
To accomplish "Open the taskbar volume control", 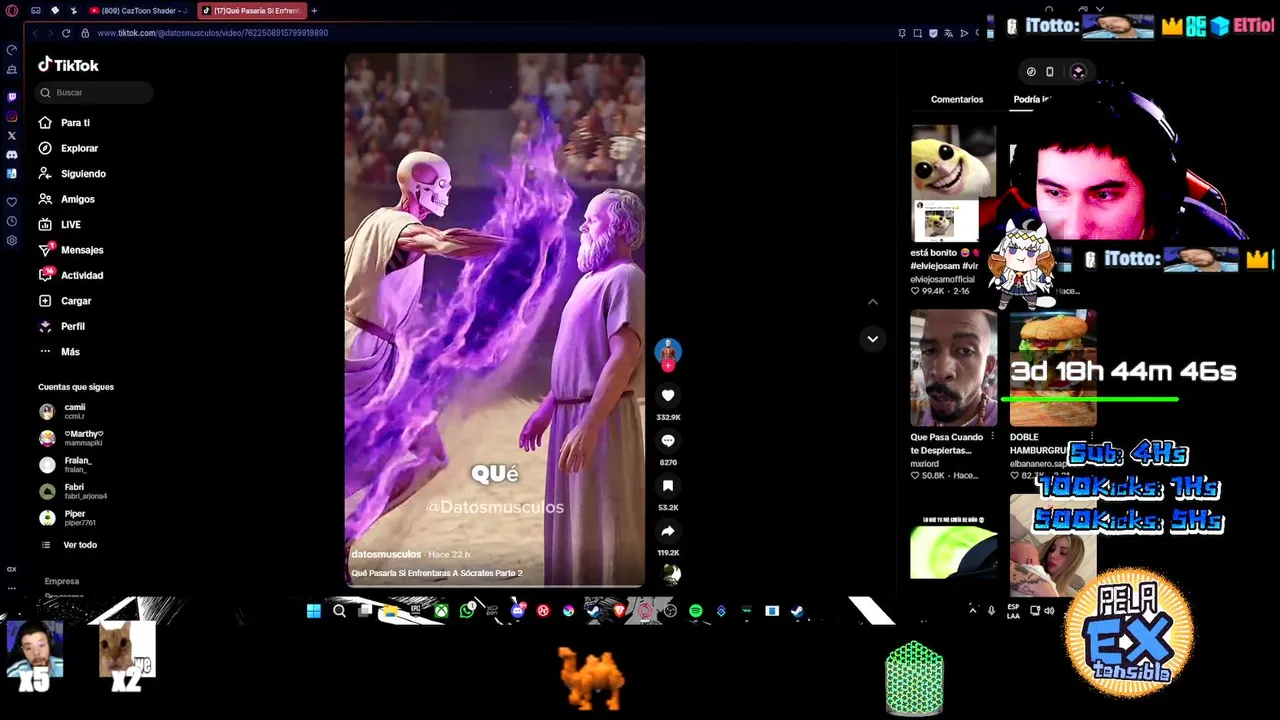I will [1049, 610].
